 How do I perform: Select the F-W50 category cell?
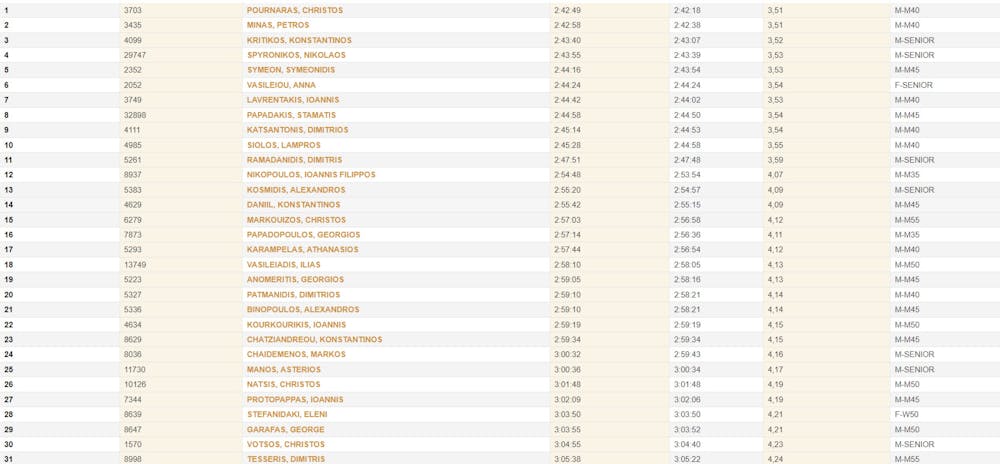[x=909, y=414]
